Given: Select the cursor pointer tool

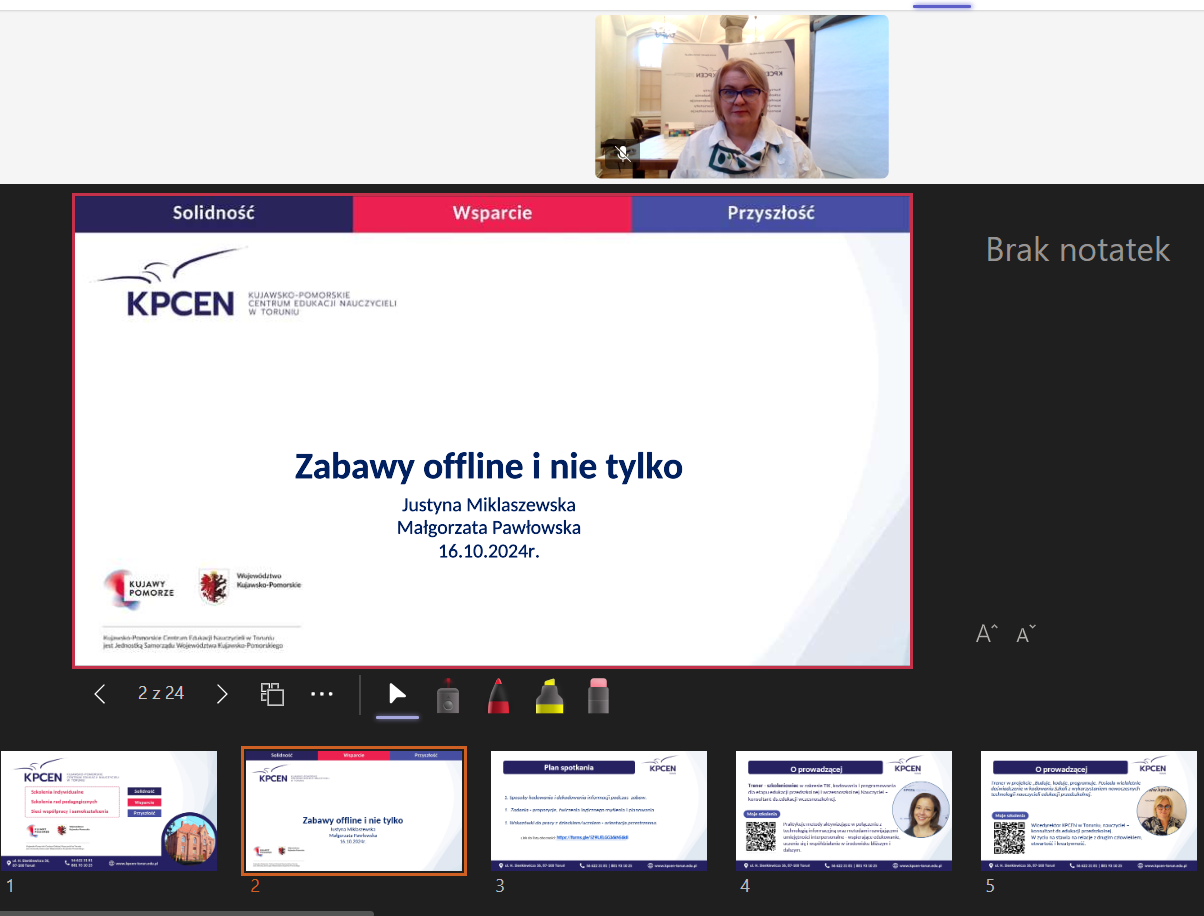Looking at the screenshot, I should [397, 694].
